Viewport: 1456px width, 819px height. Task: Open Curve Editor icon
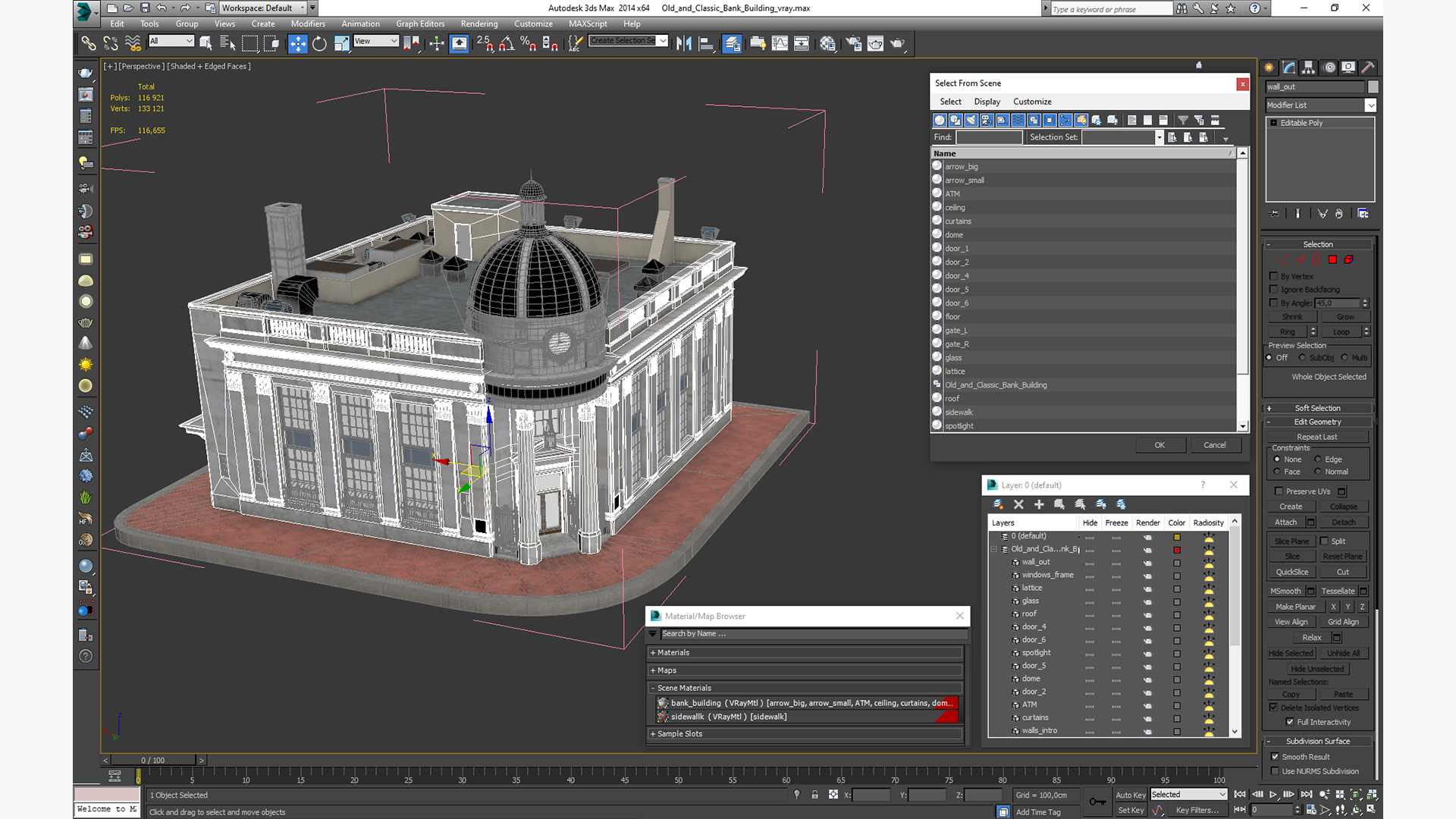(x=780, y=44)
